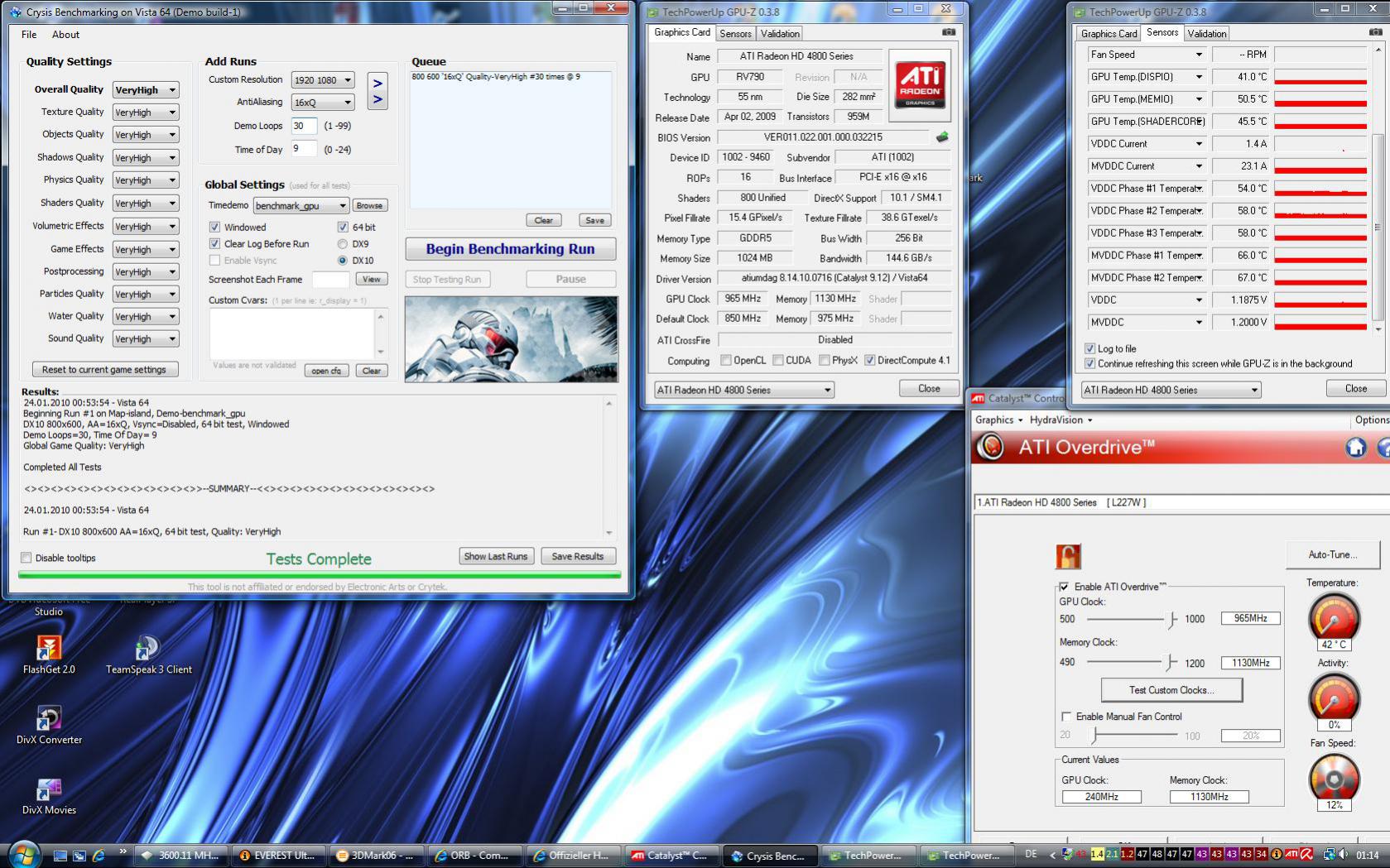Open the File menu
Image resolution: width=1390 pixels, height=868 pixels.
29,35
